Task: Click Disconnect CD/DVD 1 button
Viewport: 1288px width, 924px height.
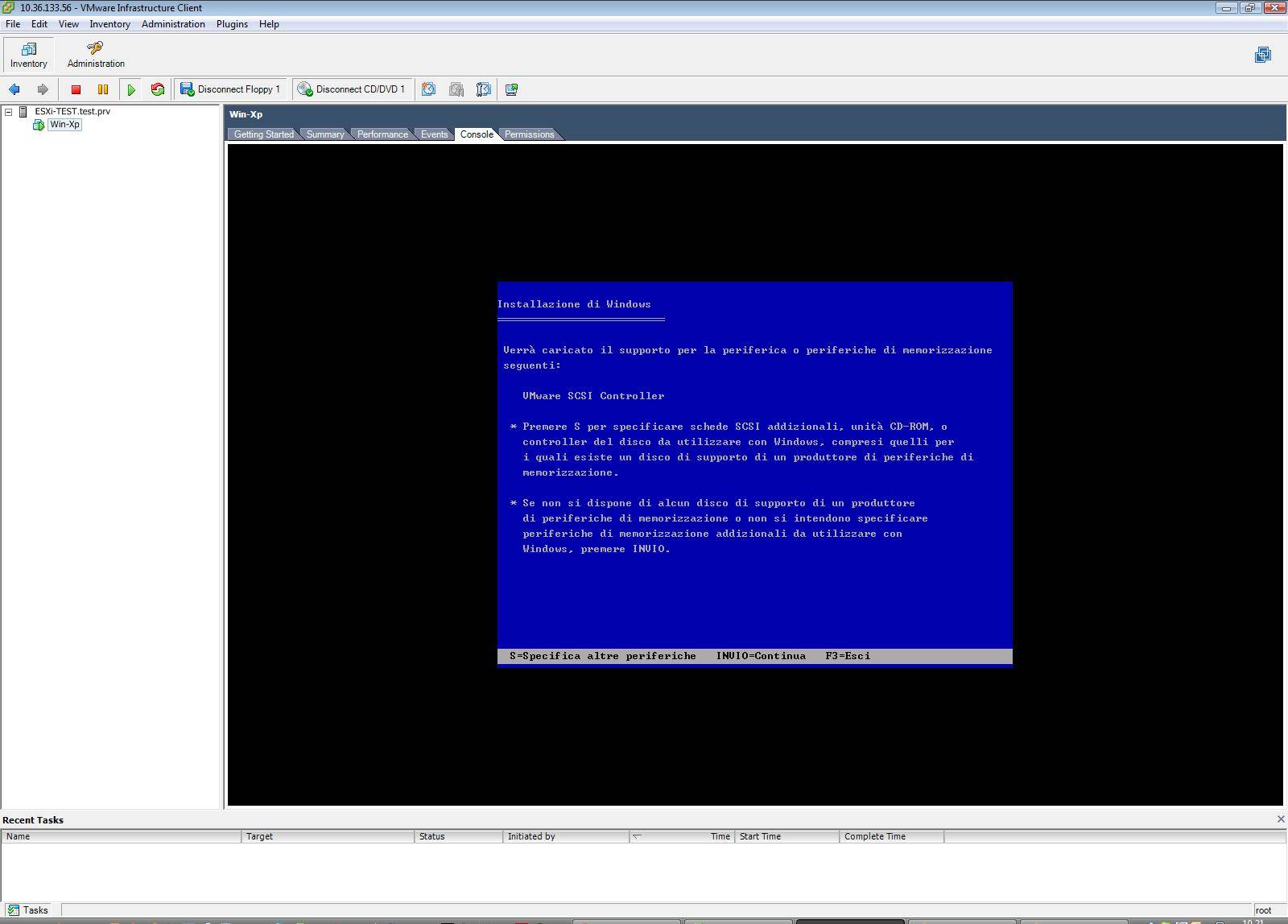Action: click(352, 89)
